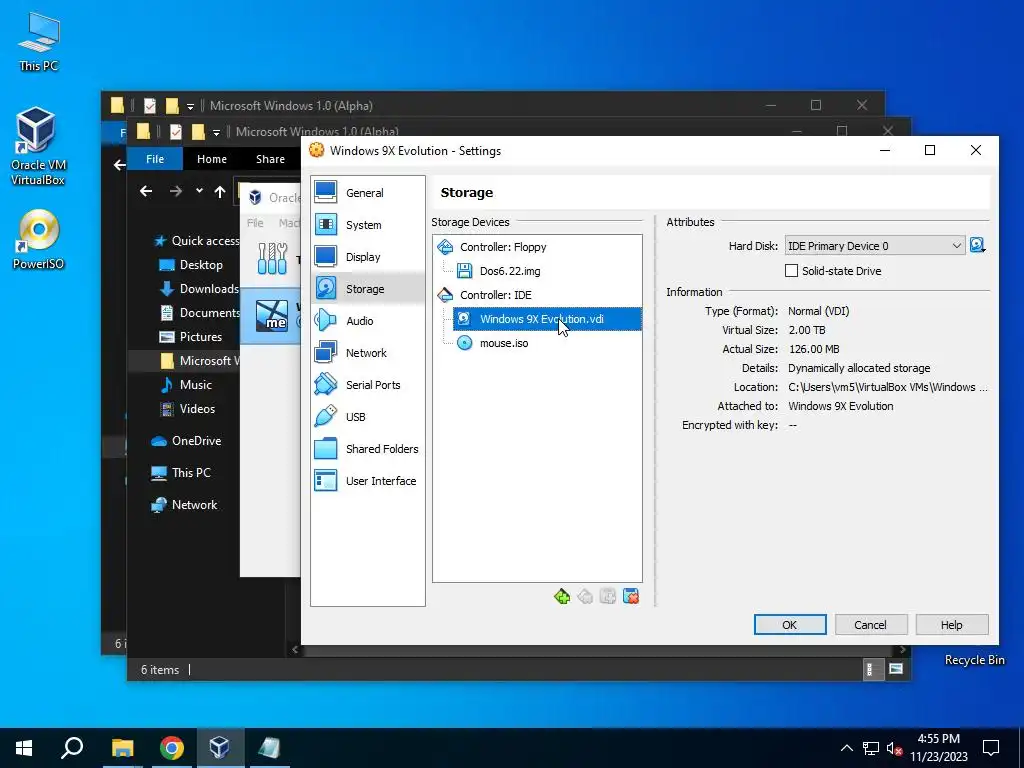Open the Serial Ports settings category
This screenshot has width=1024, height=768.
point(368,385)
